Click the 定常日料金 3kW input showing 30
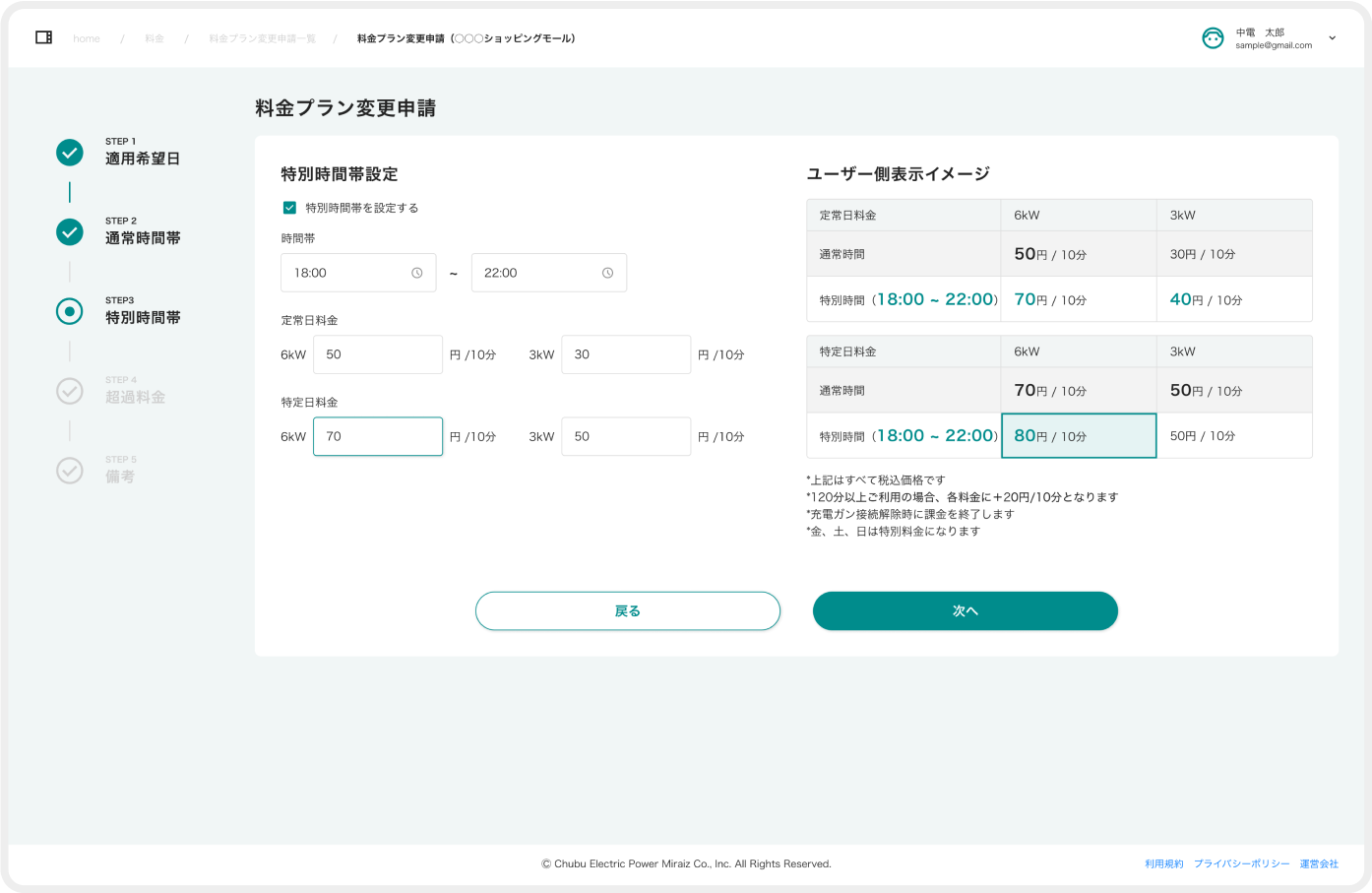The width and height of the screenshot is (1372, 893). [626, 354]
